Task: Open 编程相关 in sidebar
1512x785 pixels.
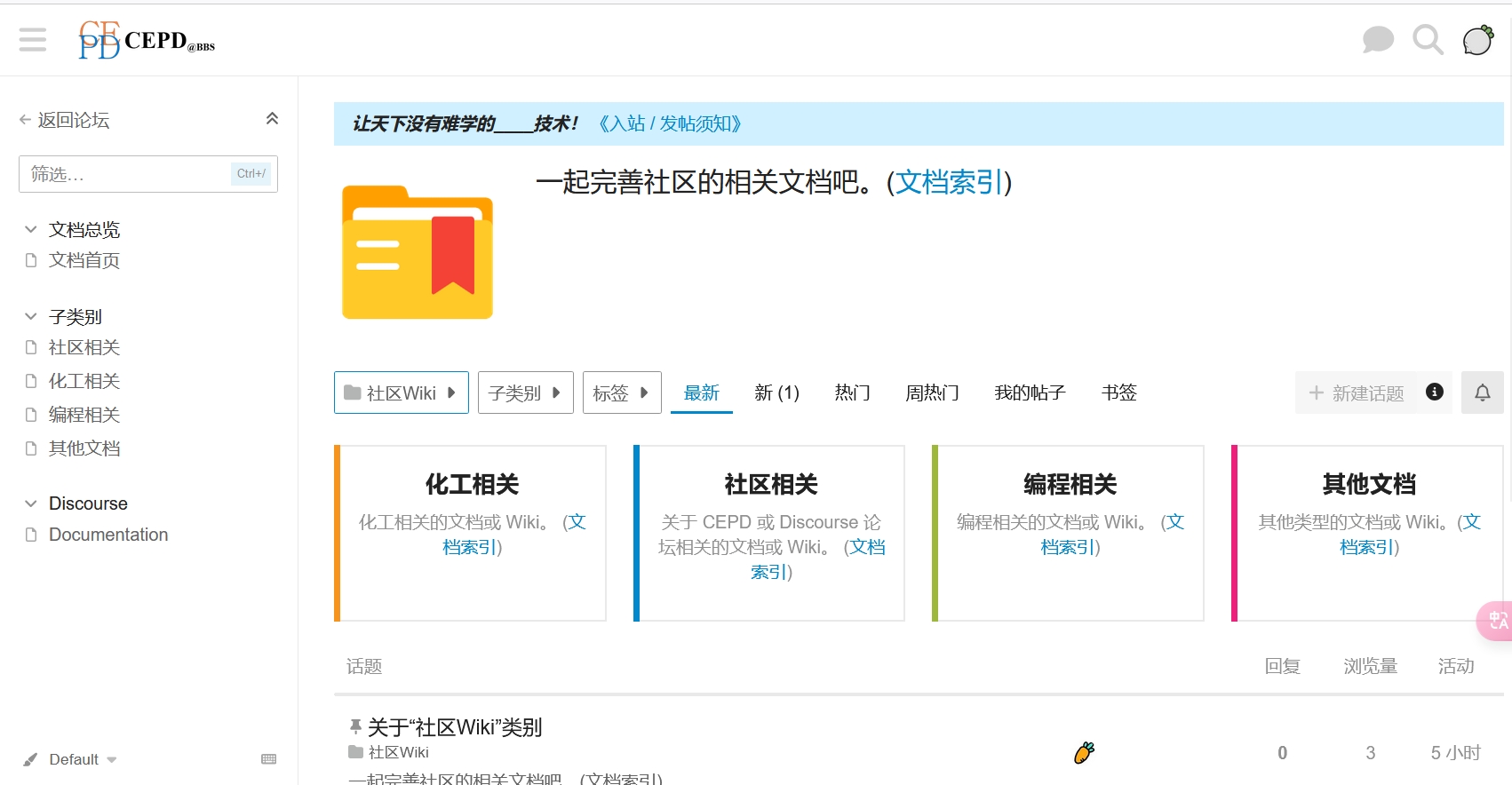Action: click(84, 415)
